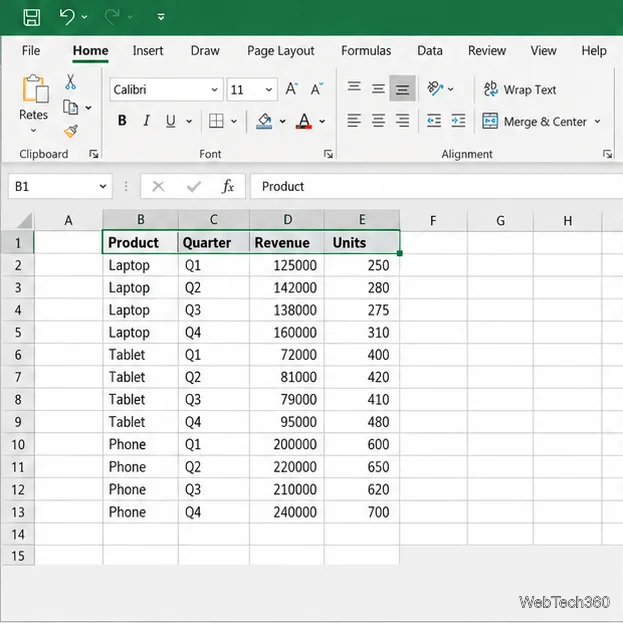The width and height of the screenshot is (623, 623).
Task: Click Increase Indent icon
Action: coord(458,121)
